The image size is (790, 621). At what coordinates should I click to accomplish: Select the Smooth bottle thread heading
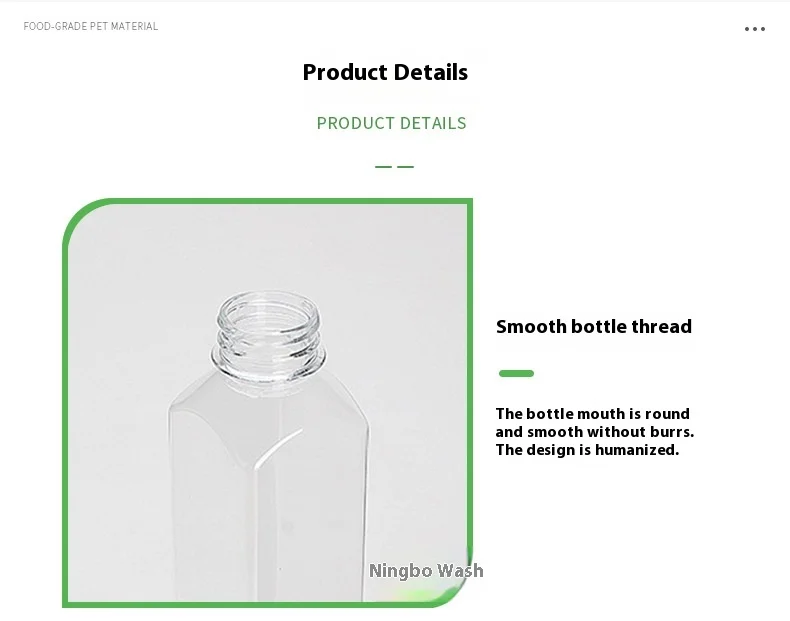(593, 326)
